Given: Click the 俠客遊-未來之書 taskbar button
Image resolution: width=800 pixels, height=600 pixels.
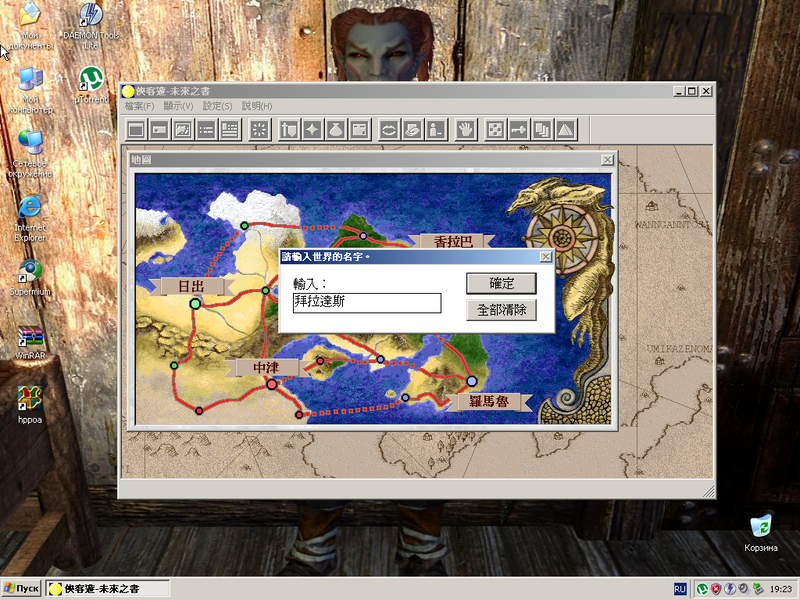Looking at the screenshot, I should pos(108,589).
